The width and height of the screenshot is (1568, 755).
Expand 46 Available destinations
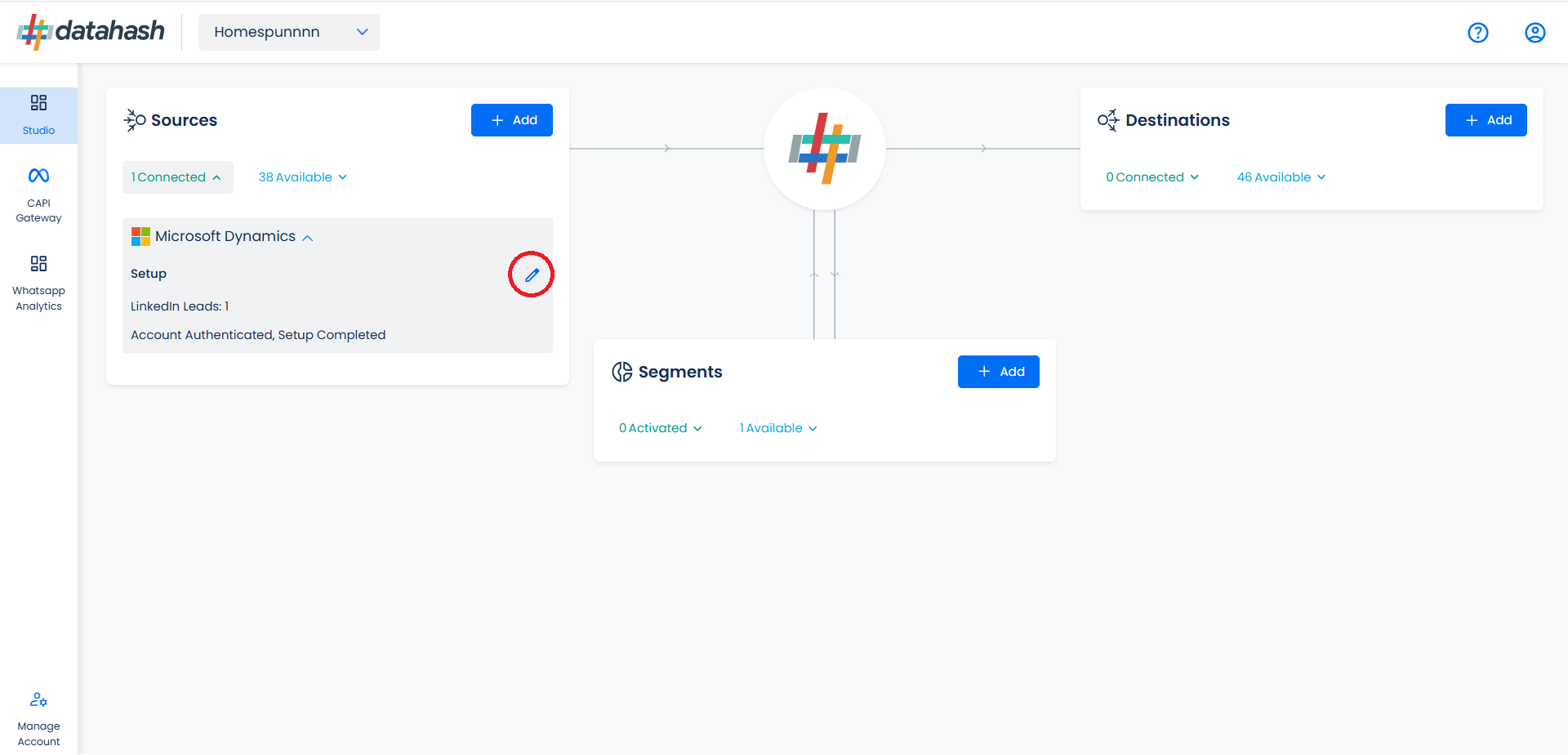pyautogui.click(x=1281, y=177)
